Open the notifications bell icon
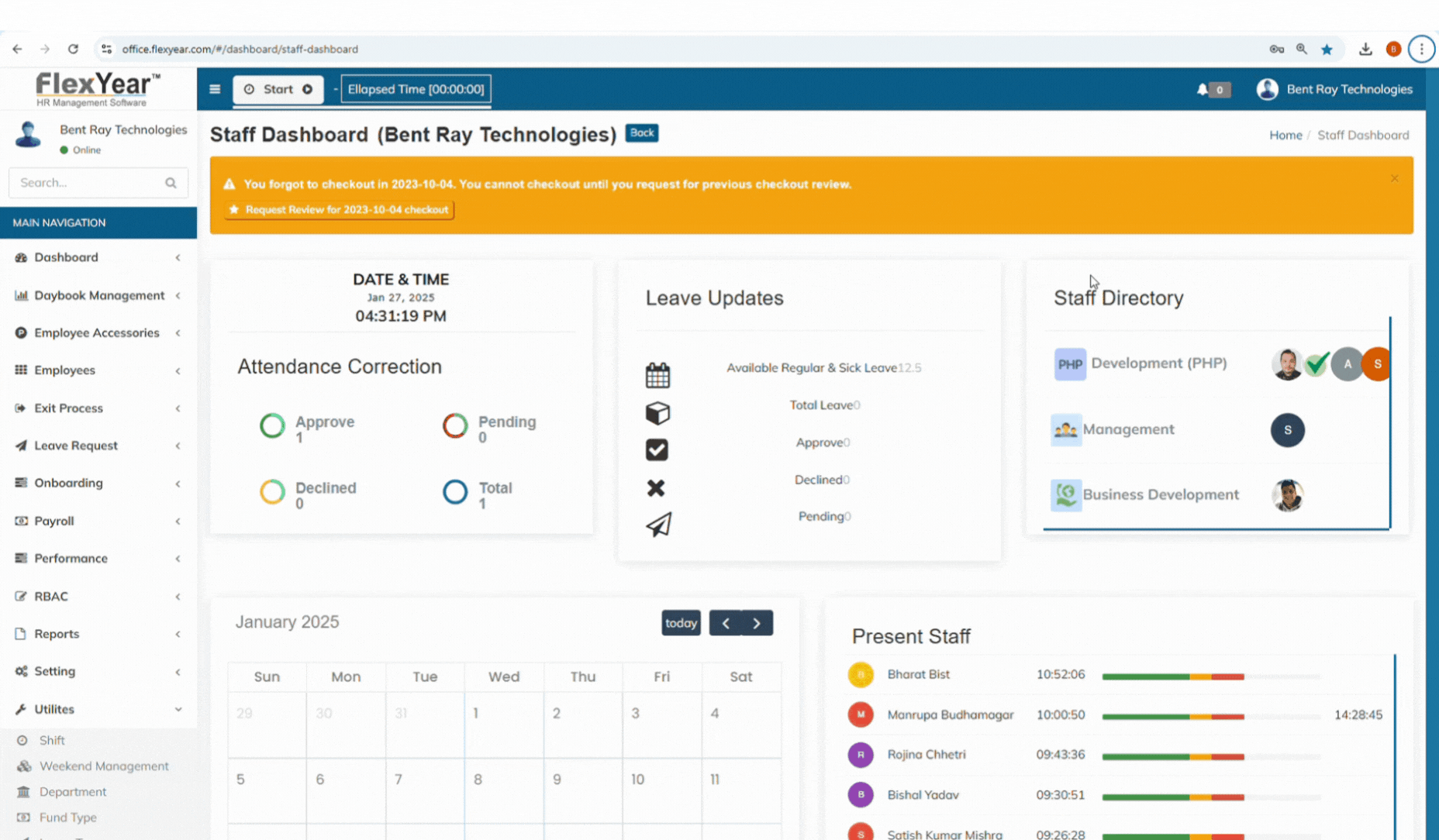Viewport: 1439px width, 840px height. (x=1203, y=90)
